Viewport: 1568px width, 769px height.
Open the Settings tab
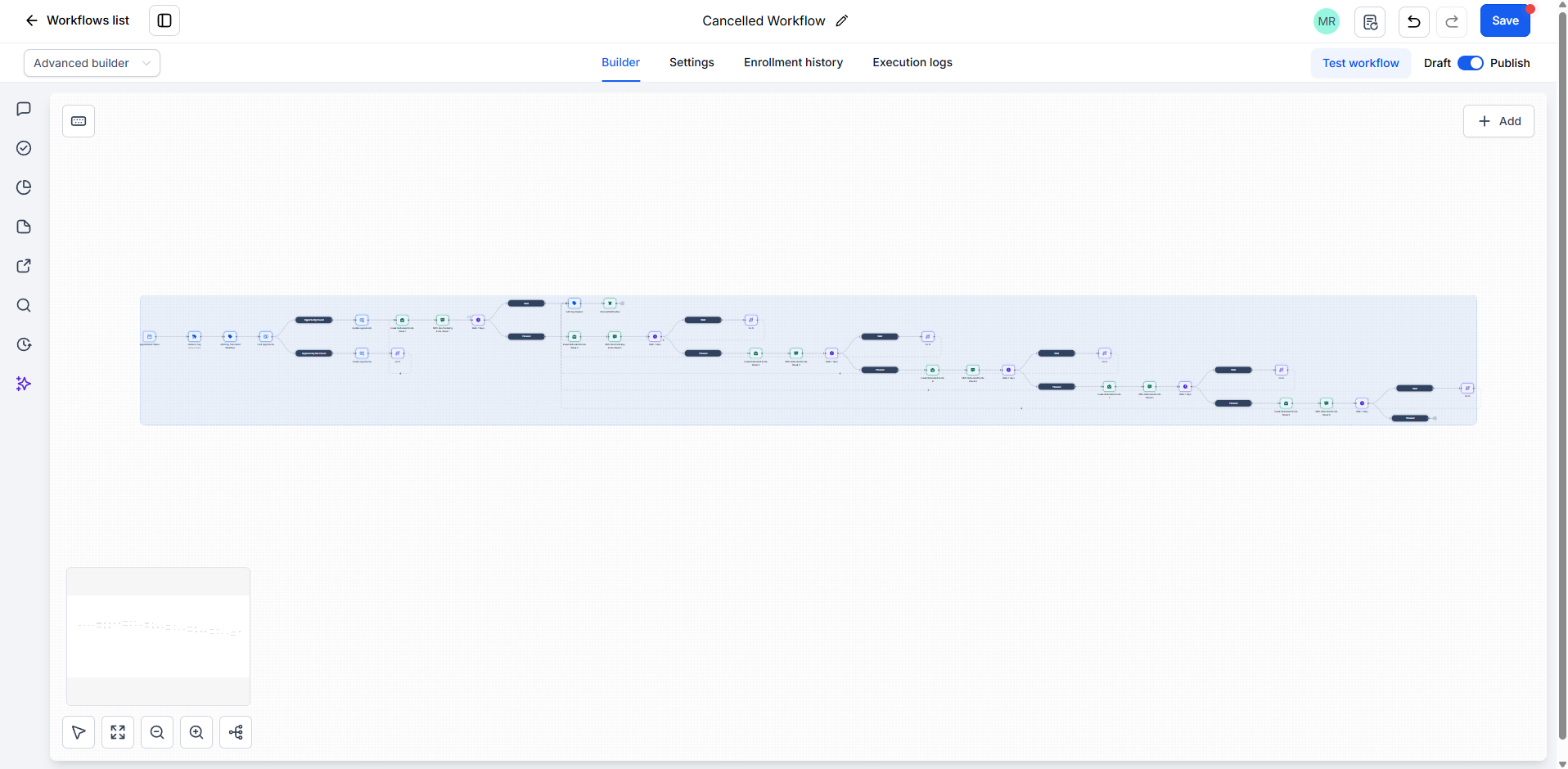(692, 62)
